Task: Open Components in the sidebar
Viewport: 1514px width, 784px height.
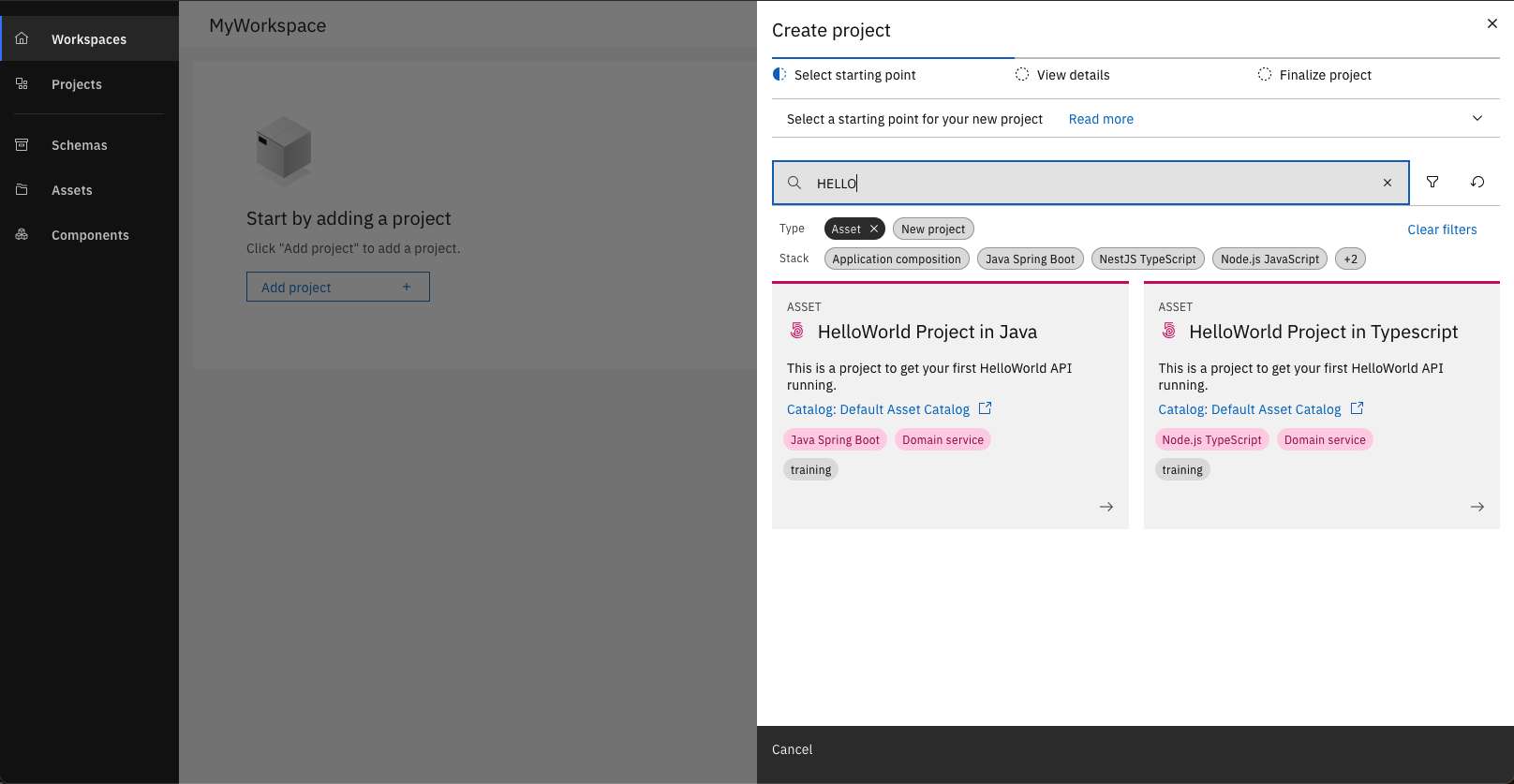Action: click(x=89, y=234)
